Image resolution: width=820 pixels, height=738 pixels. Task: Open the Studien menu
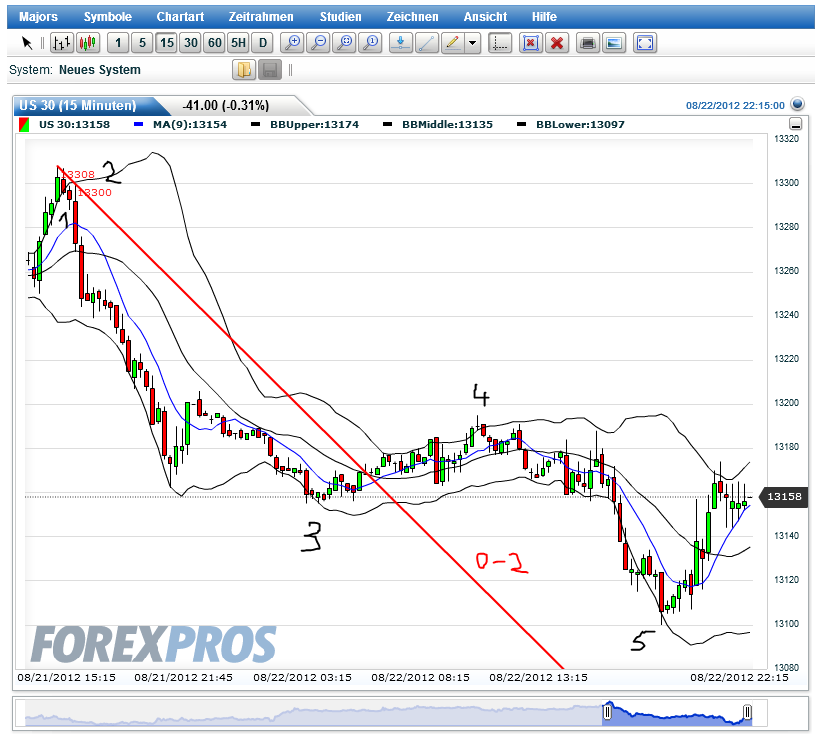pyautogui.click(x=340, y=16)
